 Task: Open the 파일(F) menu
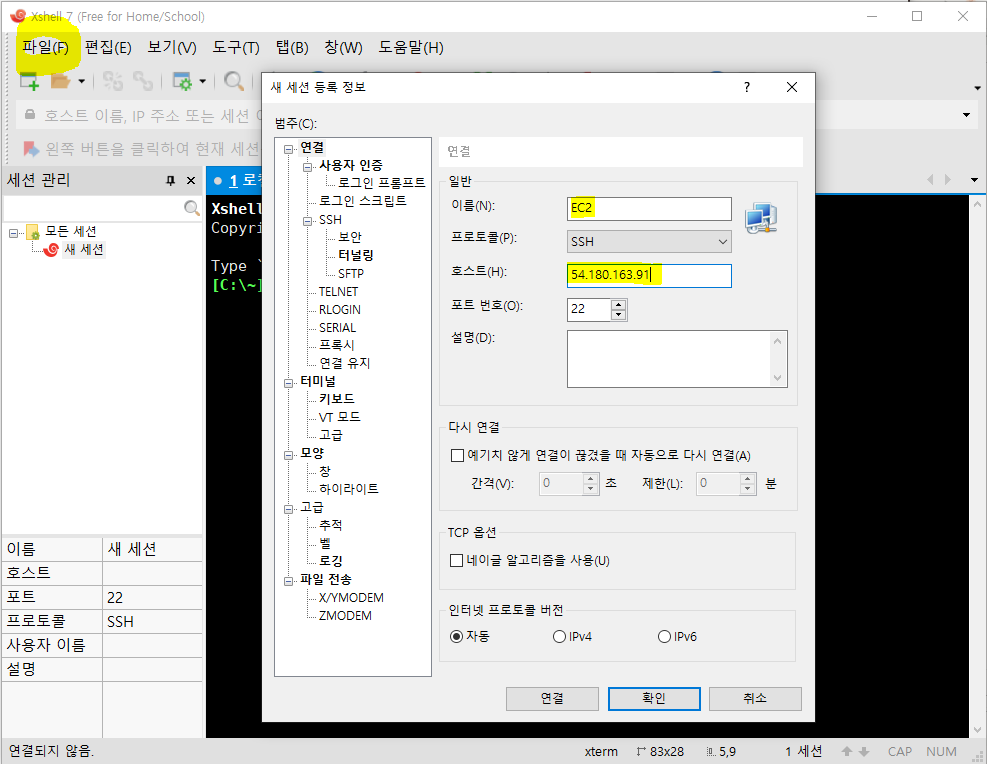click(x=45, y=47)
